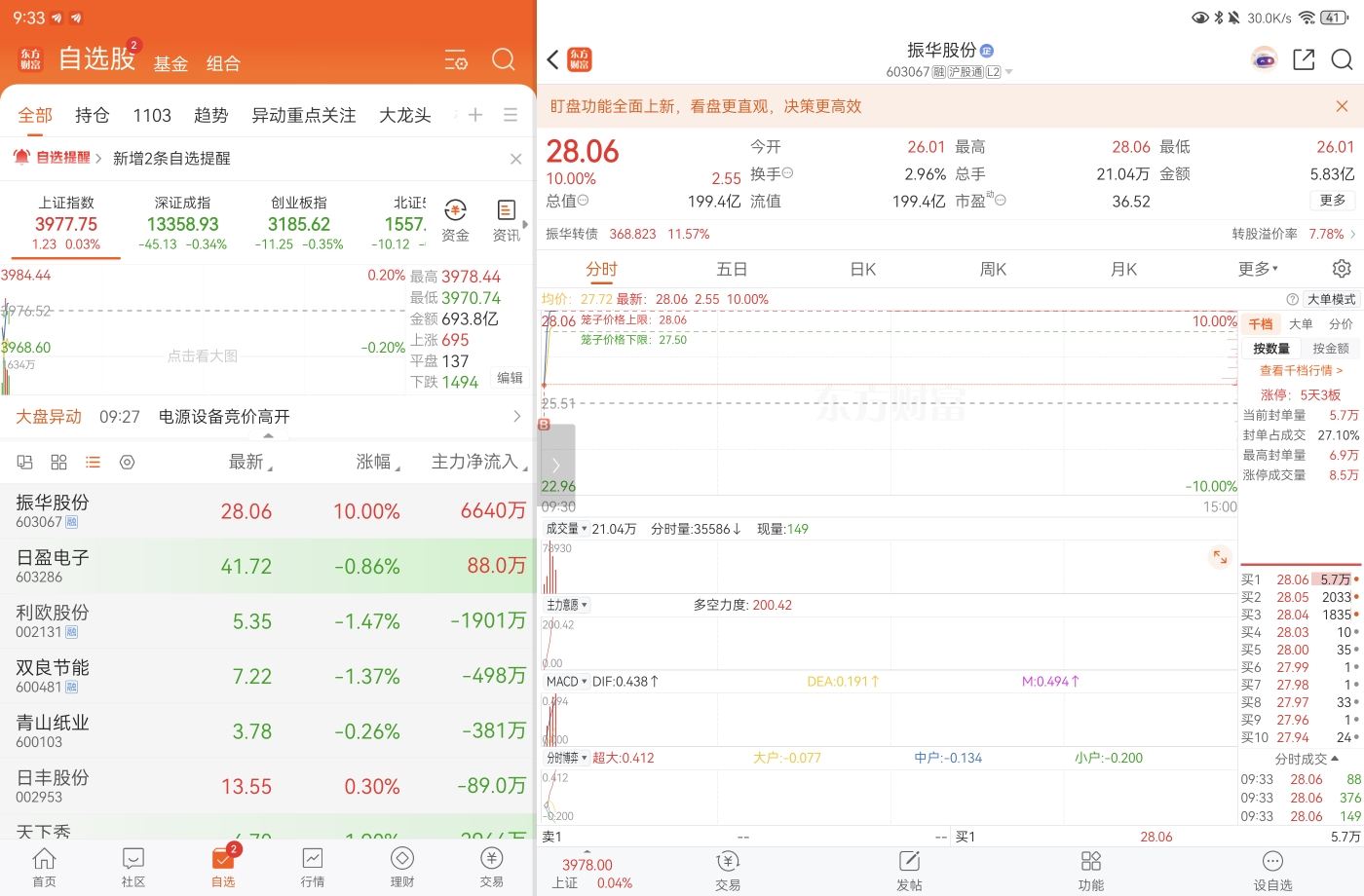Dismiss the 自选提醒 notification
Screen dimensions: 1364x896
pyautogui.click(x=516, y=159)
